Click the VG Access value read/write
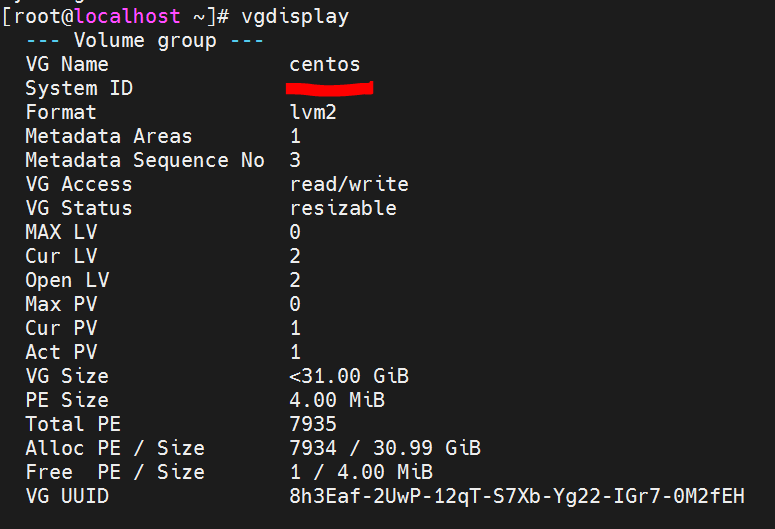 coord(349,185)
